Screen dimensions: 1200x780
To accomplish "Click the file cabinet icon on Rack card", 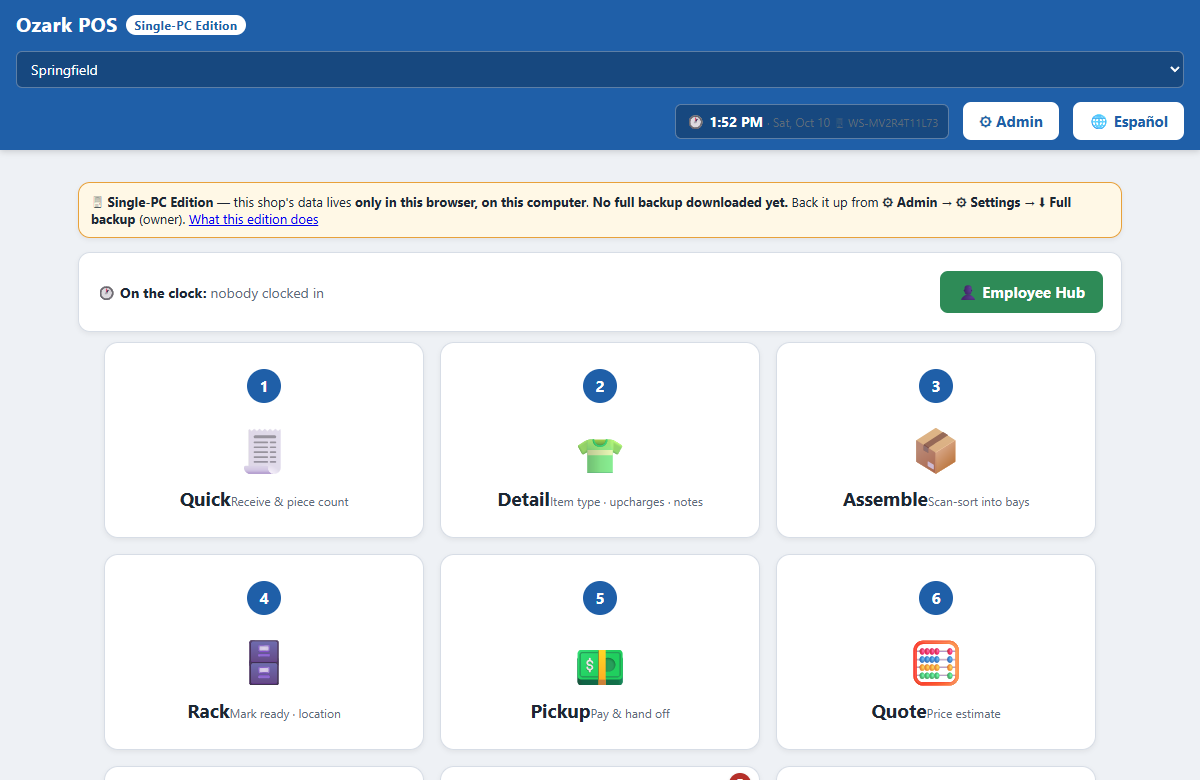I will click(x=264, y=662).
